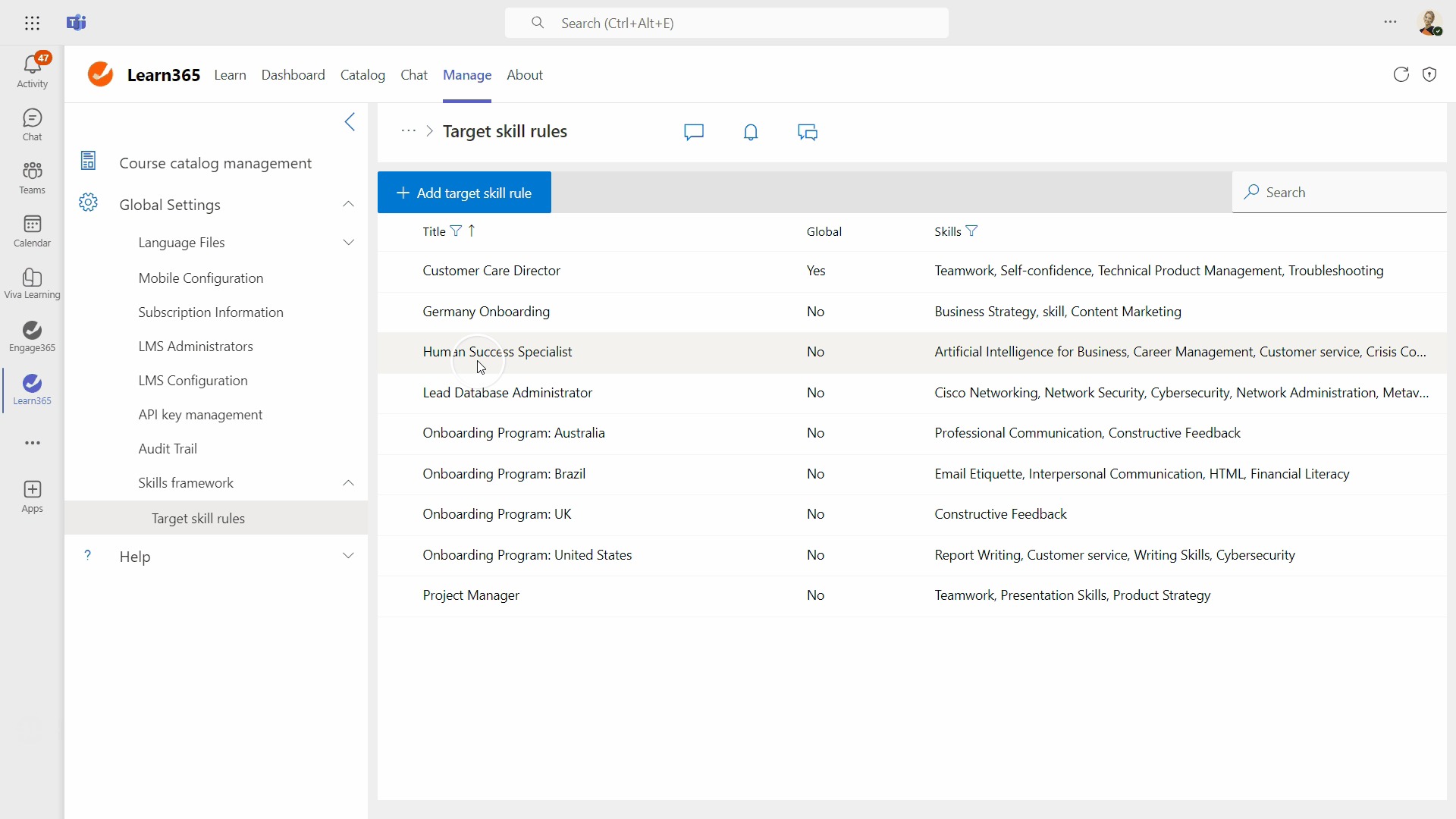
Task: Click the Course catalog management icon
Action: pyautogui.click(x=88, y=161)
